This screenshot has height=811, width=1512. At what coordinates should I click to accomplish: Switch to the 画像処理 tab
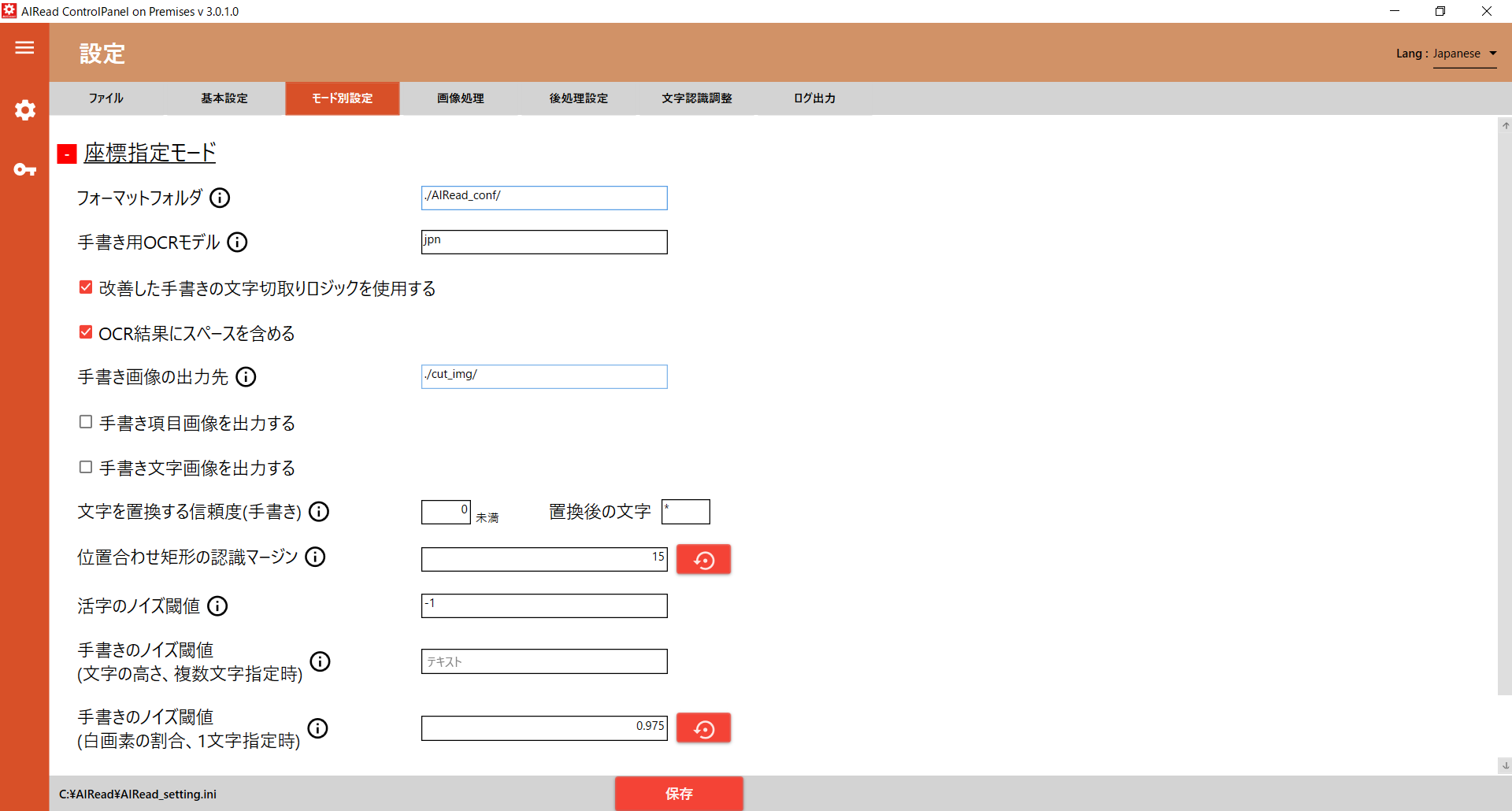click(x=460, y=98)
